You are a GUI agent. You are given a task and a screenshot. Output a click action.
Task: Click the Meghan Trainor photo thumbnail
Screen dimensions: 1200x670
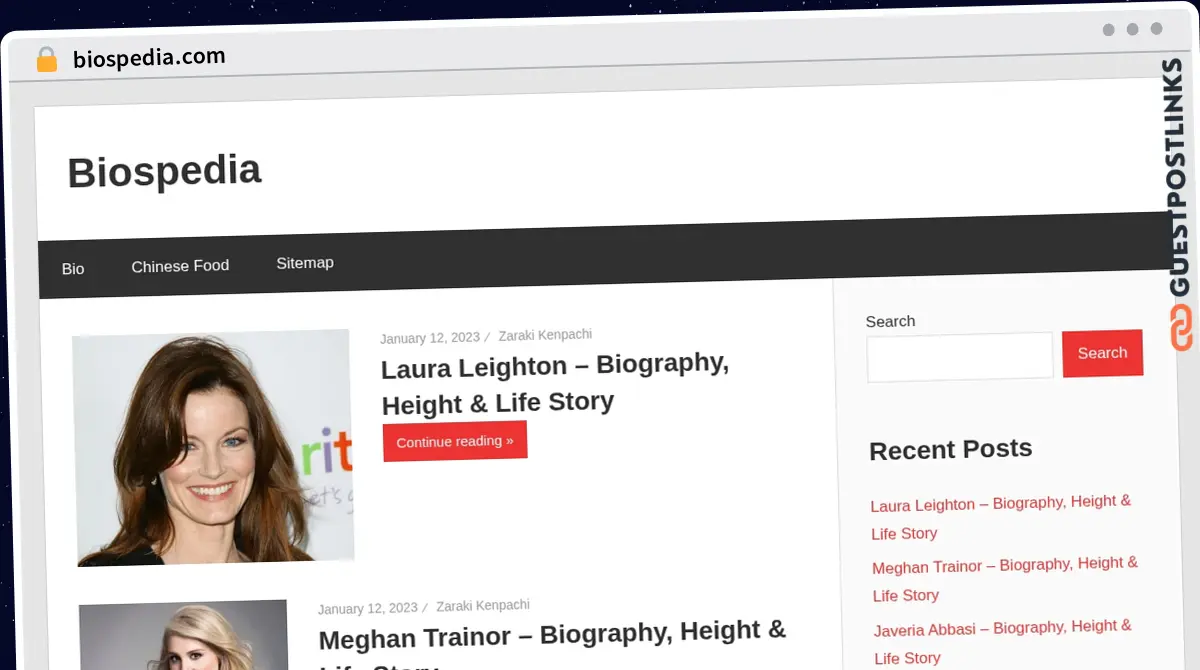pos(184,636)
